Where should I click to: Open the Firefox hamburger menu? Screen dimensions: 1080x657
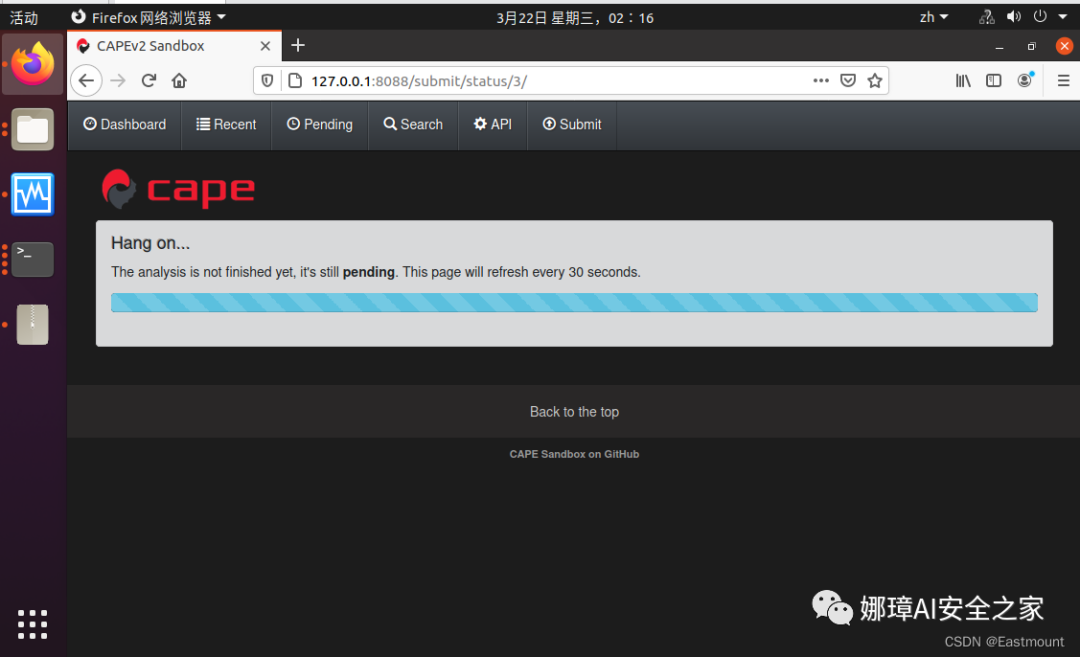[1063, 81]
